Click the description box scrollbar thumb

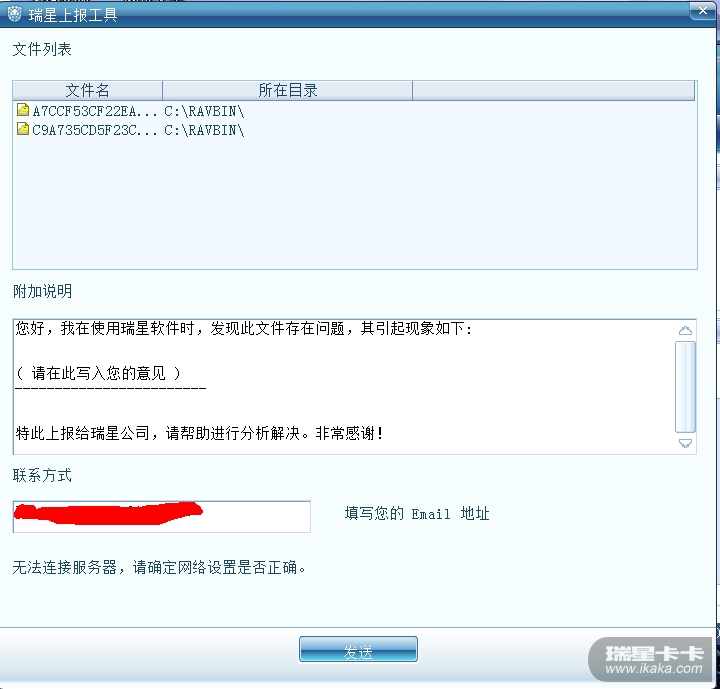686,387
